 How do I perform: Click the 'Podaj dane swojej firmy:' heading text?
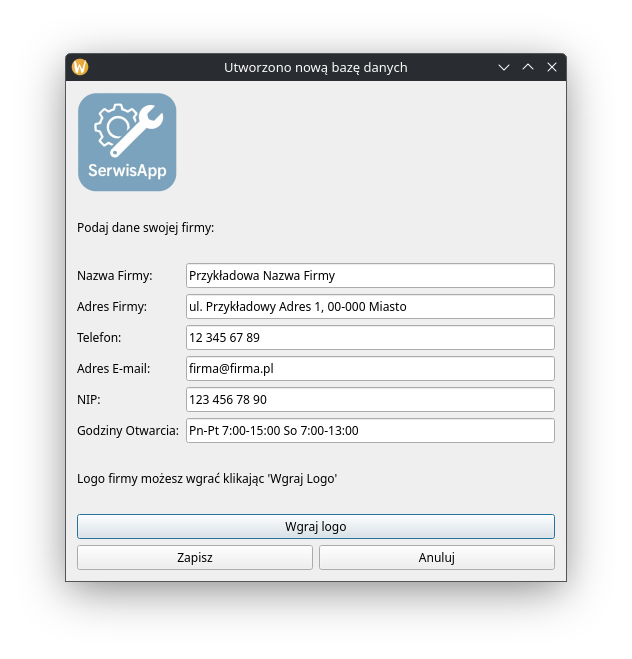[x=146, y=227]
